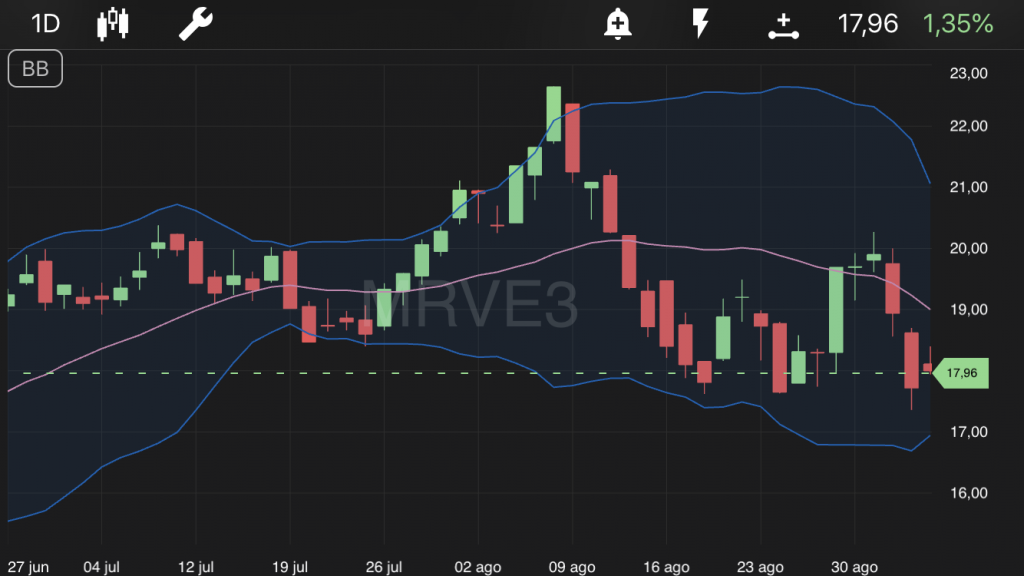Tap the 23 ago date label

pyautogui.click(x=760, y=567)
